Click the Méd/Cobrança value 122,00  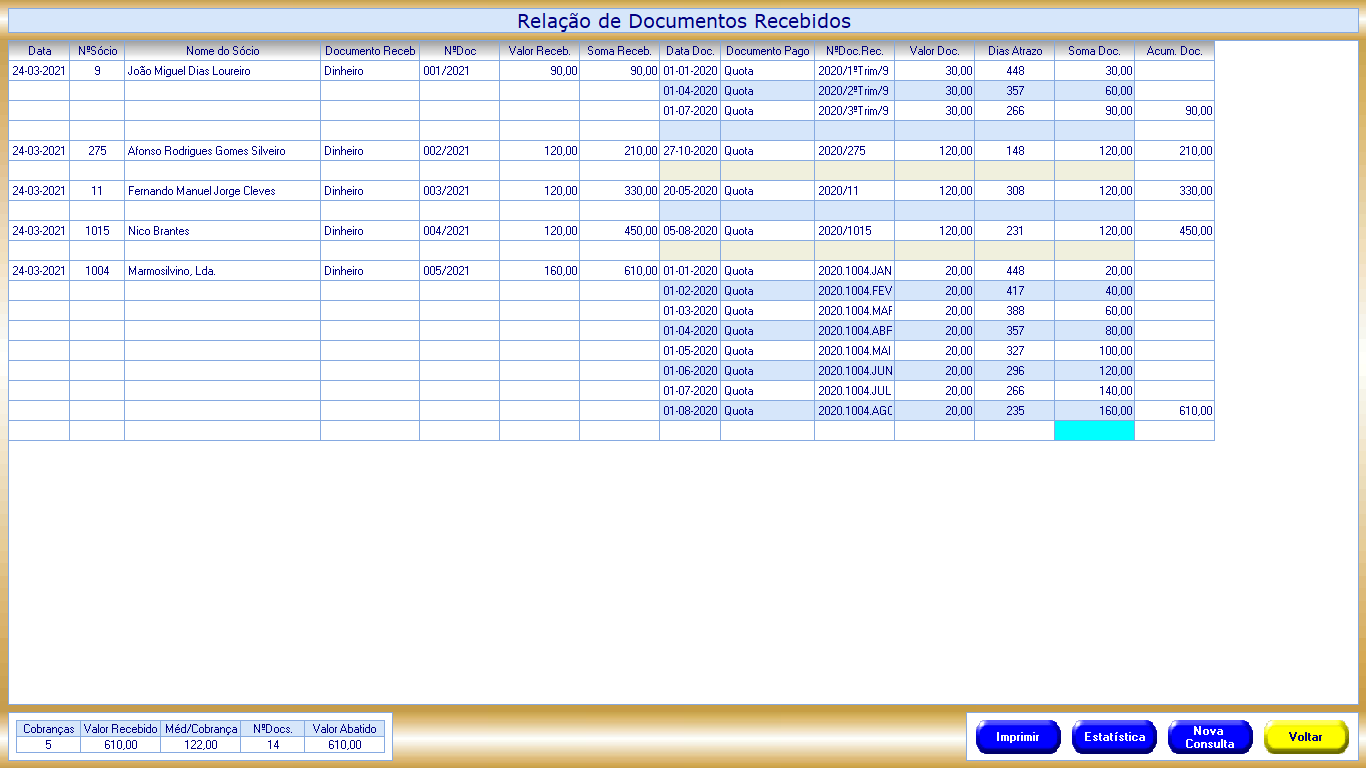[200, 745]
